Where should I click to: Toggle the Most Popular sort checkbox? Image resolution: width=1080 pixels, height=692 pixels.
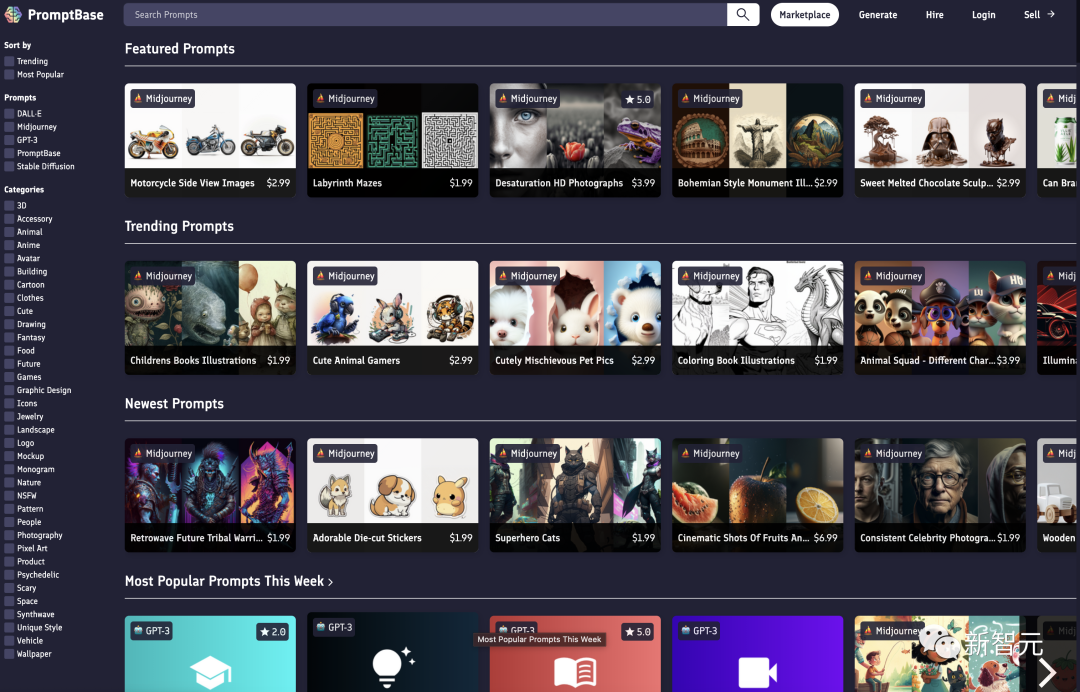[9, 74]
